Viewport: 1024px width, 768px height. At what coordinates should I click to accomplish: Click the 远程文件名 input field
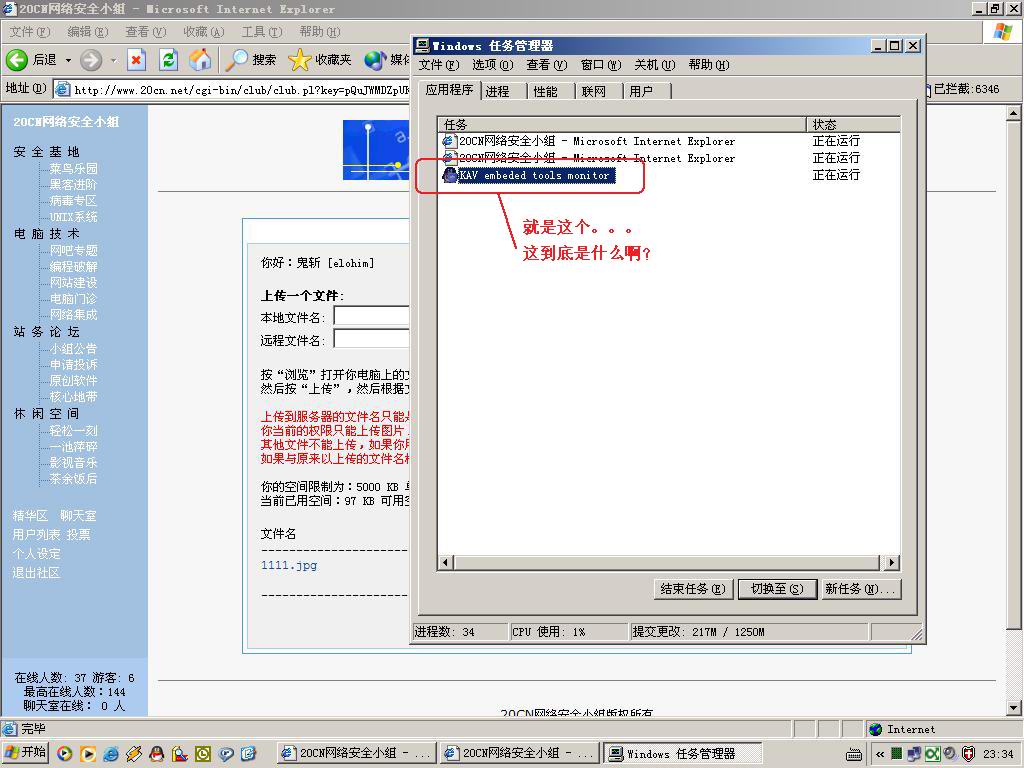pos(372,339)
